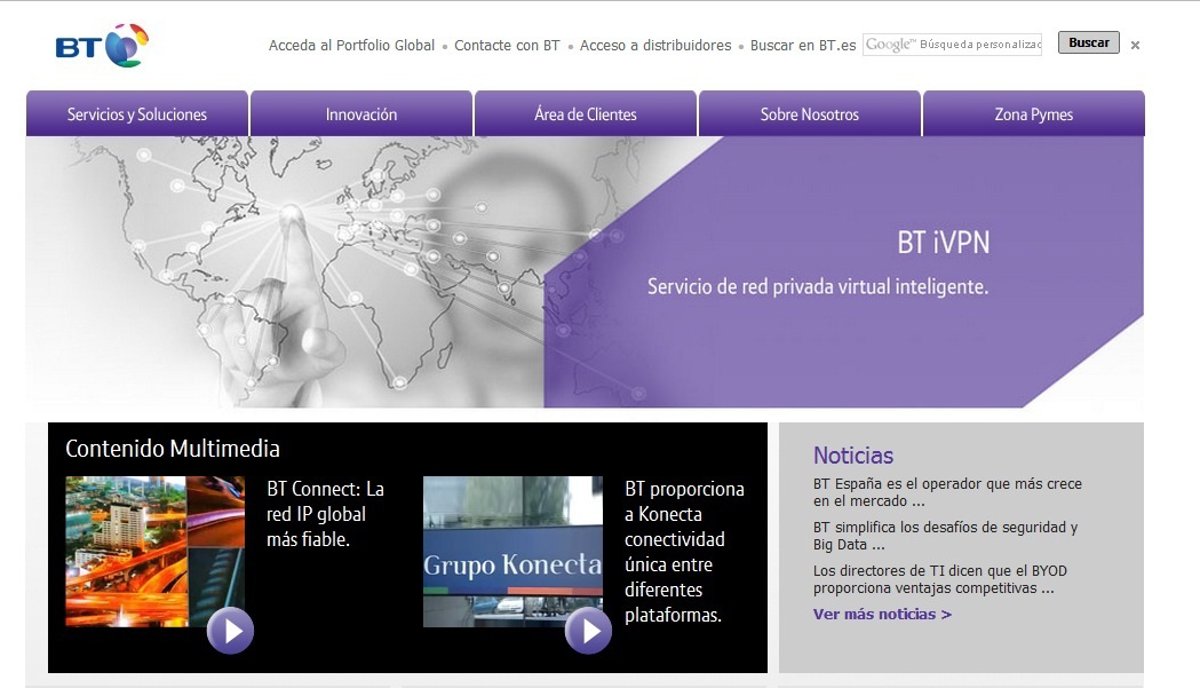
Task: Open Acceso a distribuidores link
Action: click(x=655, y=45)
